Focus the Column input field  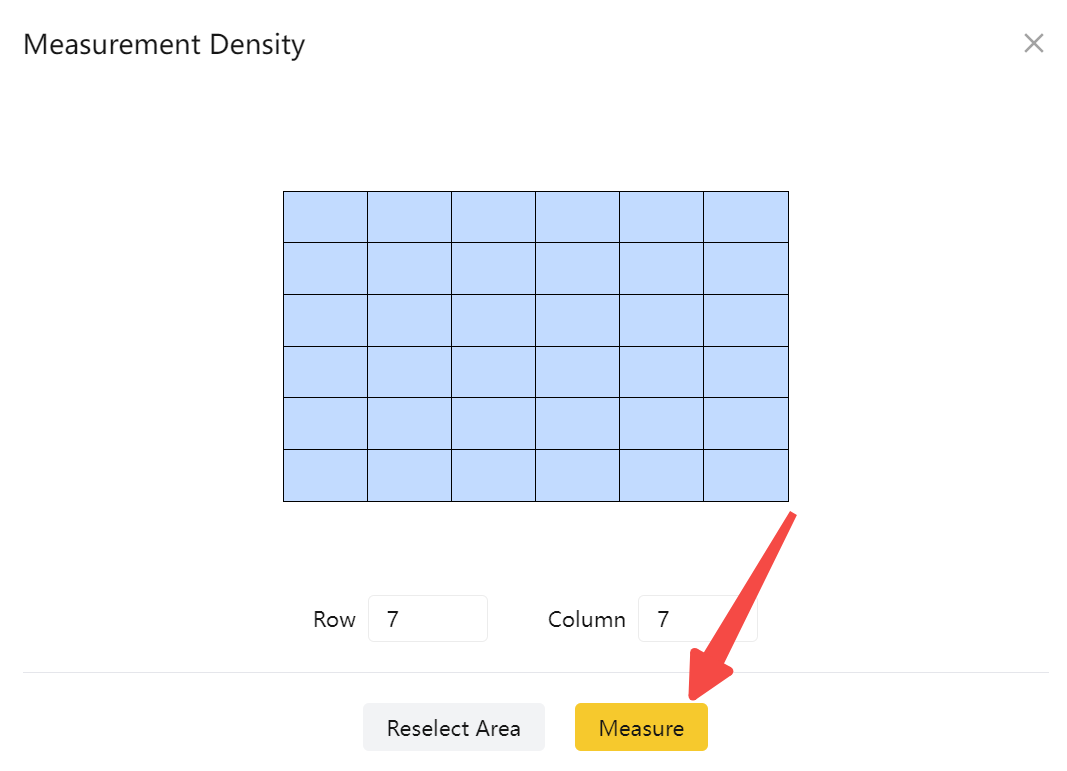click(697, 619)
